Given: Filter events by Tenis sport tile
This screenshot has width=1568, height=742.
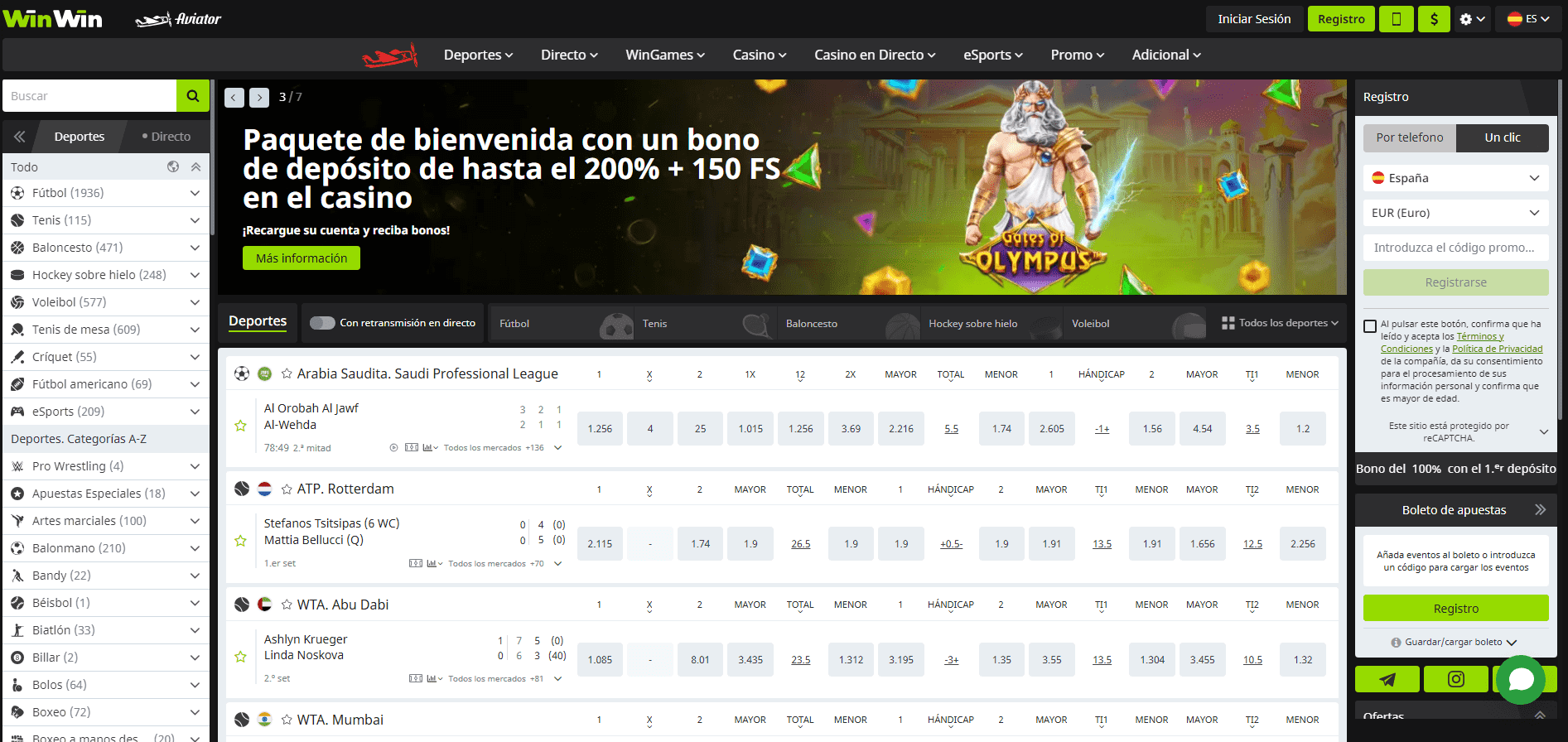Looking at the screenshot, I should pos(707,324).
